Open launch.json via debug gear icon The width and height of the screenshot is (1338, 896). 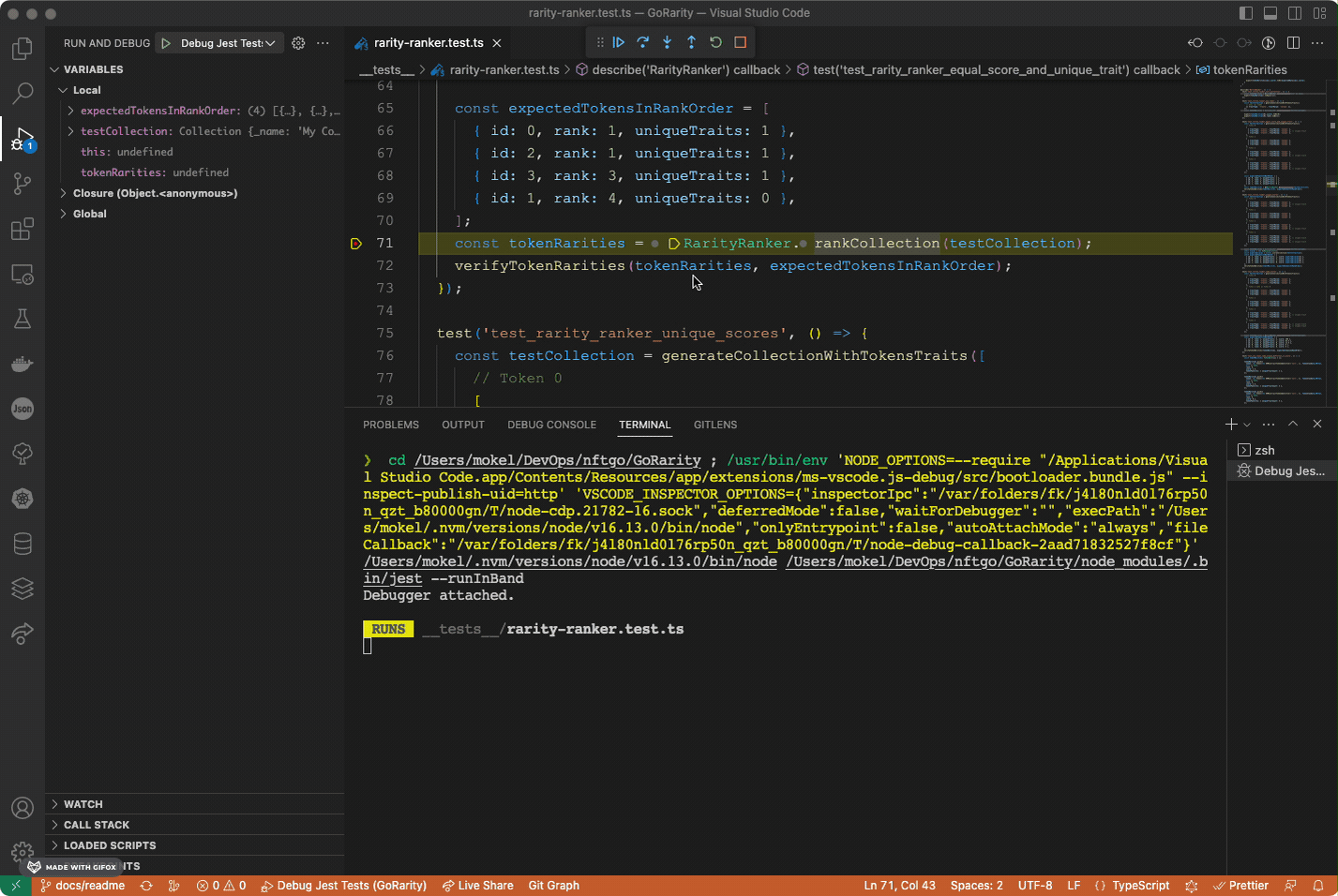pos(298,43)
